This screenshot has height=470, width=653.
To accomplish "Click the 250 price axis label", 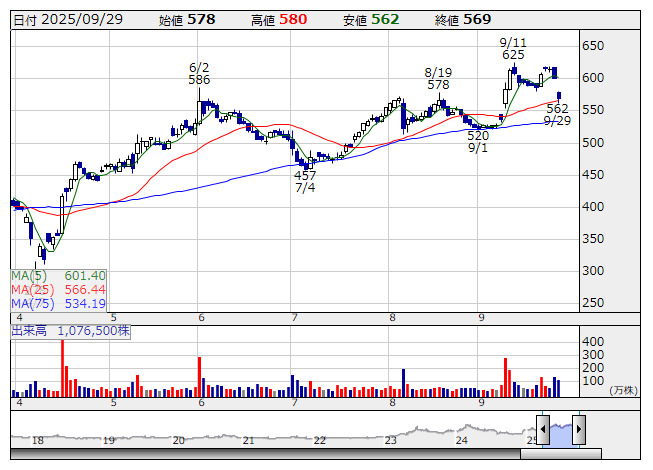I will point(593,303).
